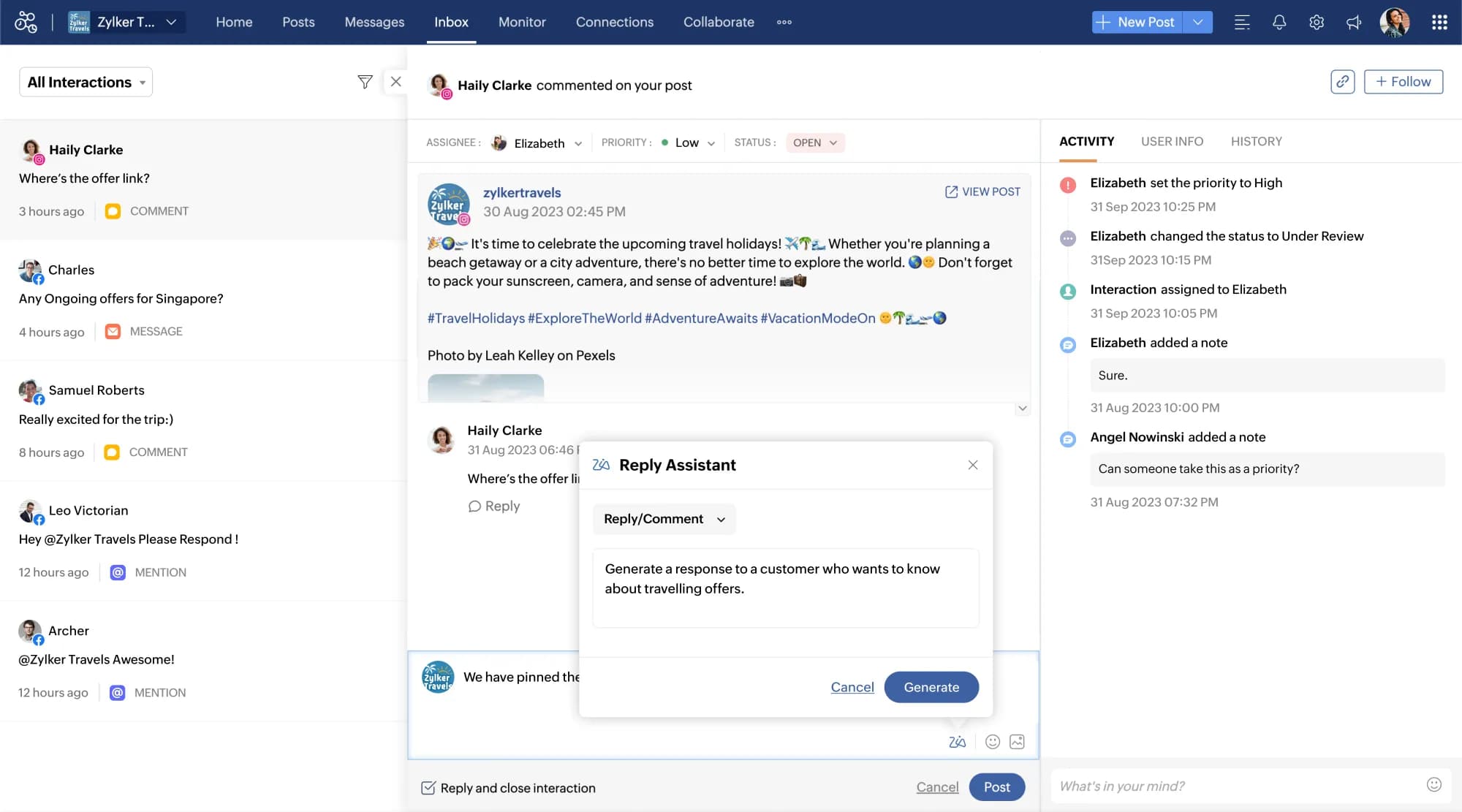1462x812 pixels.
Task: Enable Reply and close interaction checkbox
Action: tap(428, 787)
